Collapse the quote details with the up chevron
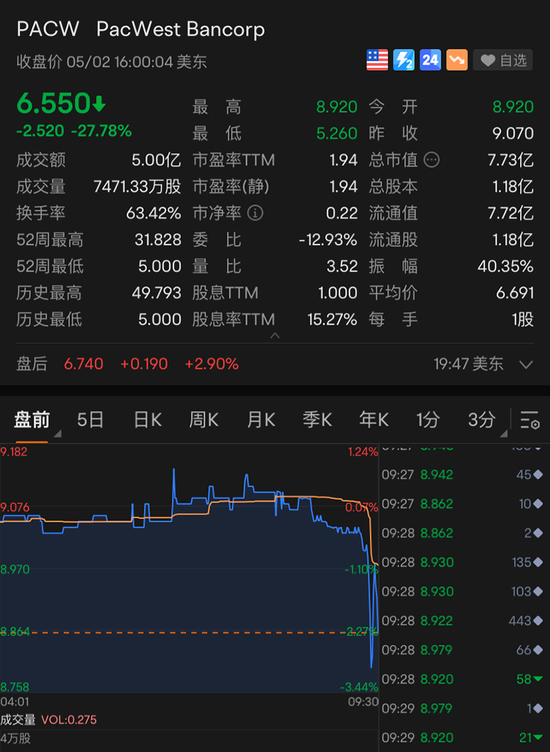The height and width of the screenshot is (752, 550). point(275,336)
